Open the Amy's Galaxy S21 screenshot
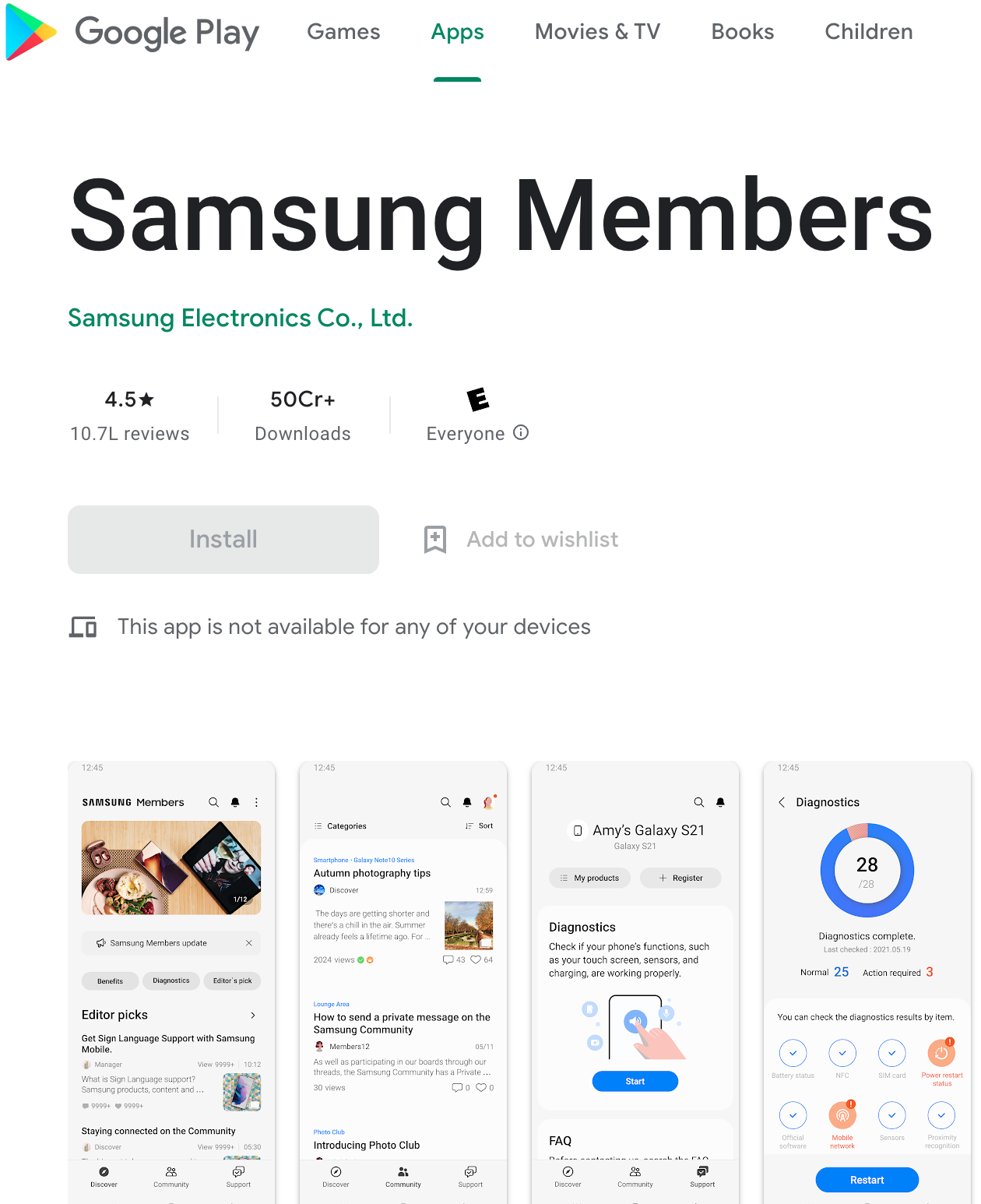The height and width of the screenshot is (1204, 981). (635, 982)
